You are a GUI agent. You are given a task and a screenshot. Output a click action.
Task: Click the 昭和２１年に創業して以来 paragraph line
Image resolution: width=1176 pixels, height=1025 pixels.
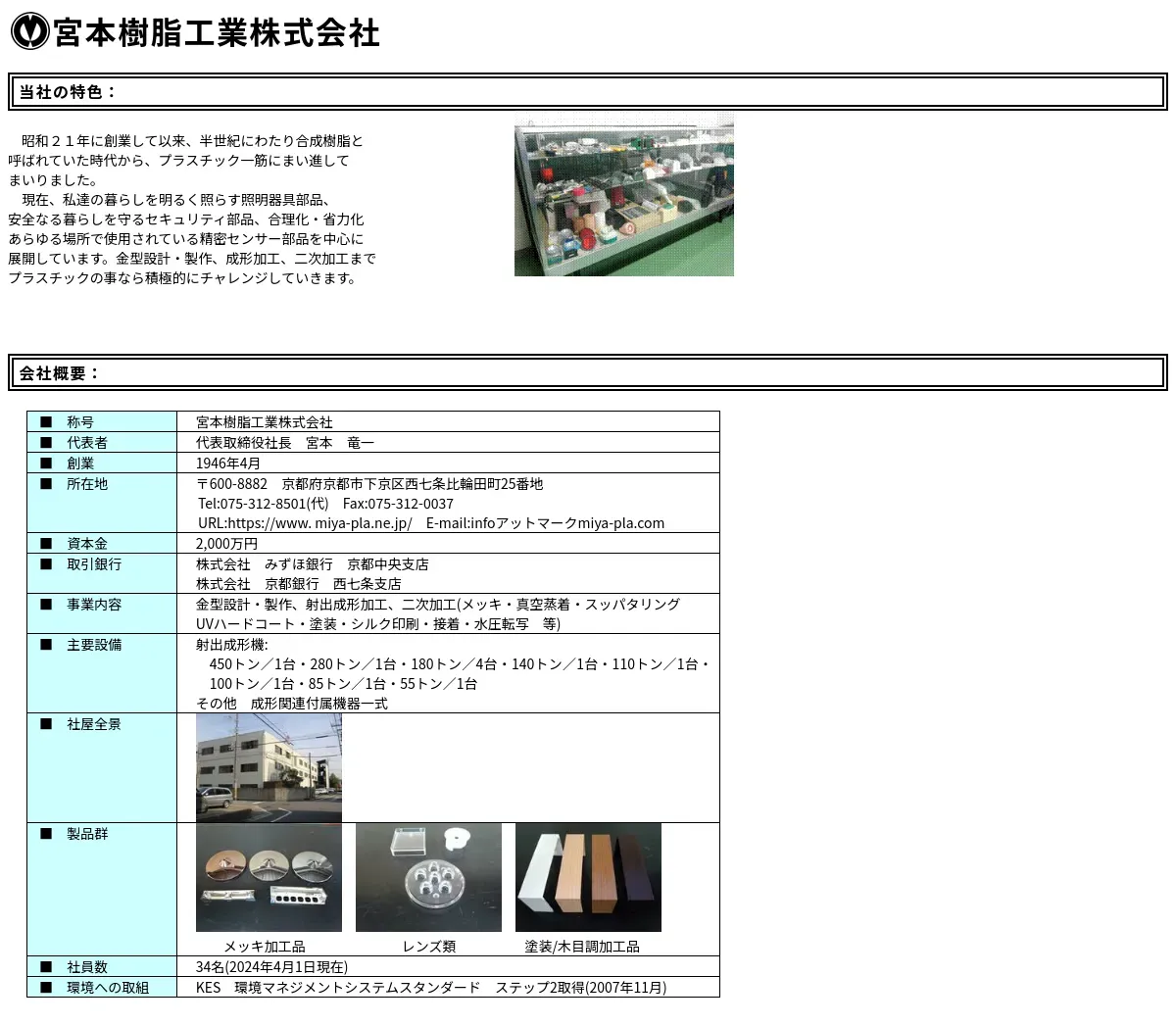click(192, 141)
